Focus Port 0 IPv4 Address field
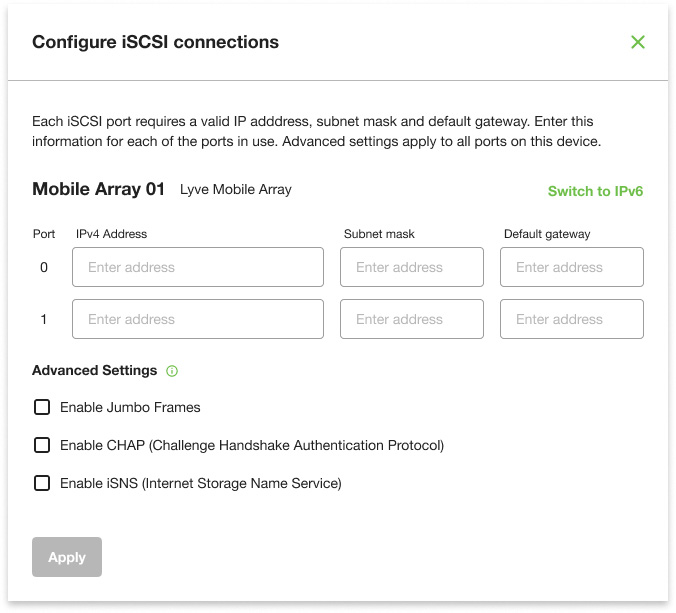 pos(198,268)
